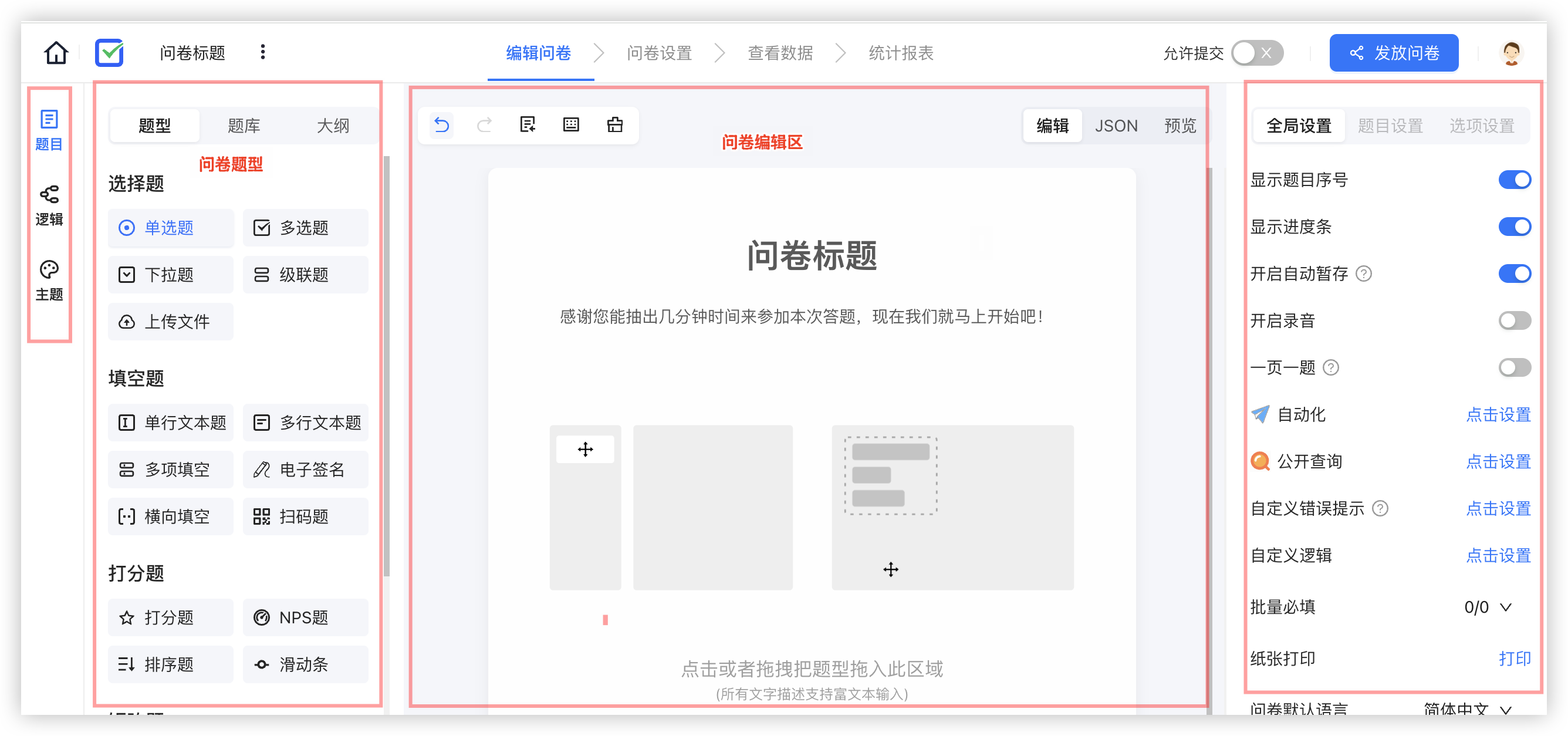The image size is (1568, 736).
Task: Click the batch add questions toolbar icon
Action: pos(528,125)
